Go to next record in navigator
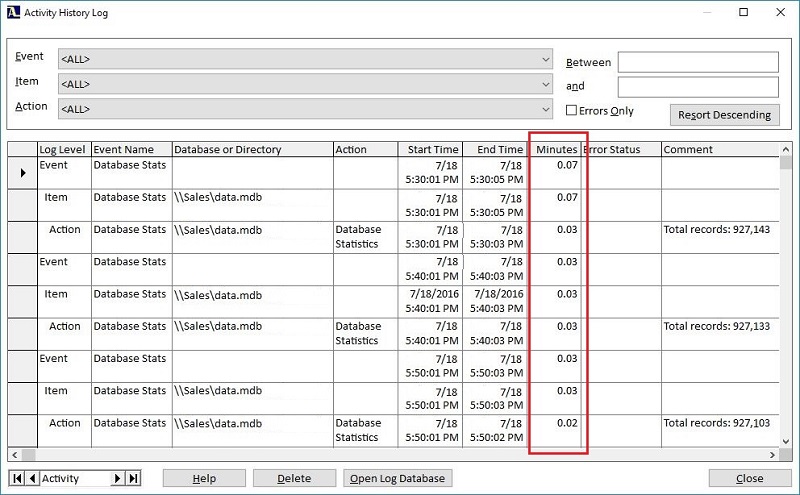This screenshot has height=495, width=800. pos(118,479)
